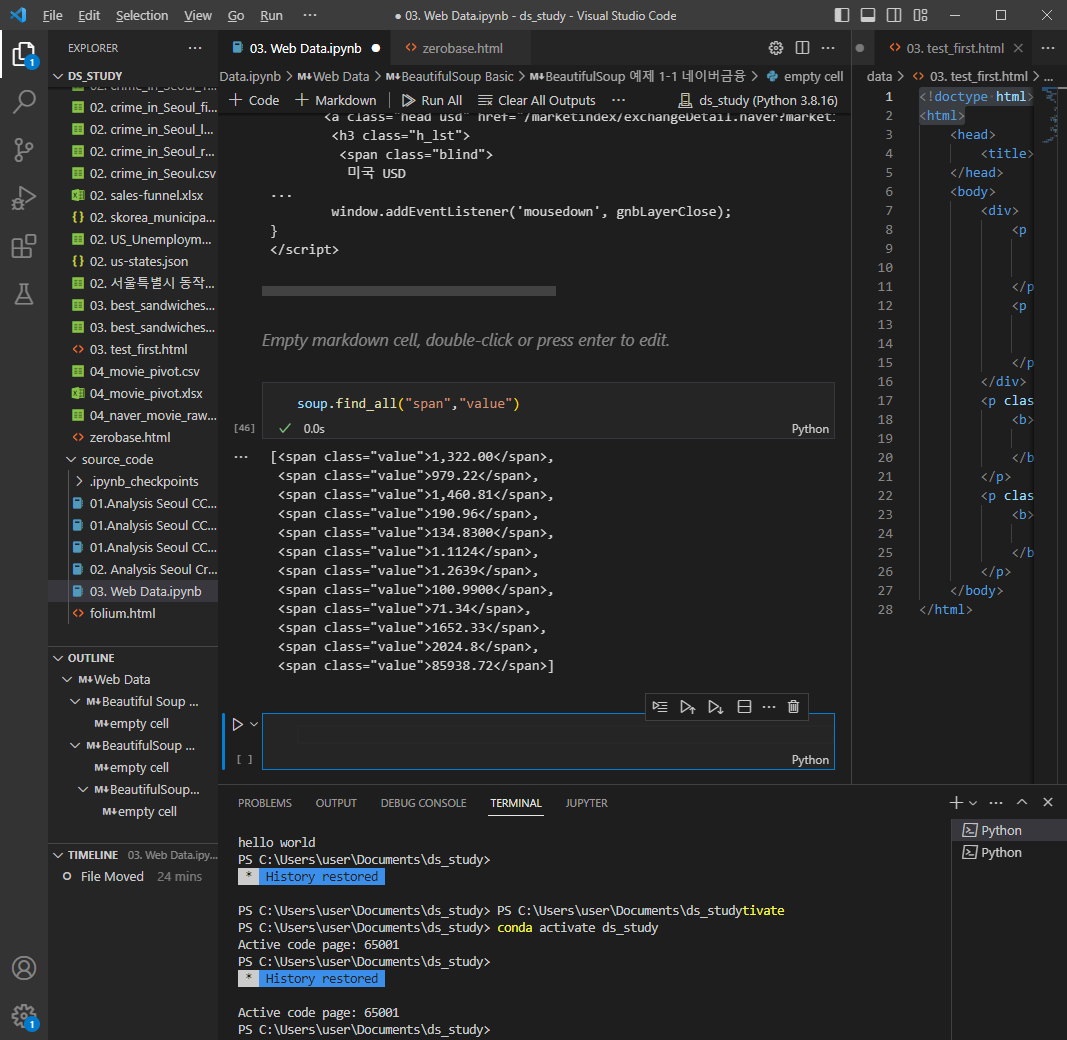This screenshot has width=1067, height=1040.
Task: Open 02. us-states.json file
Action: pos(139,261)
